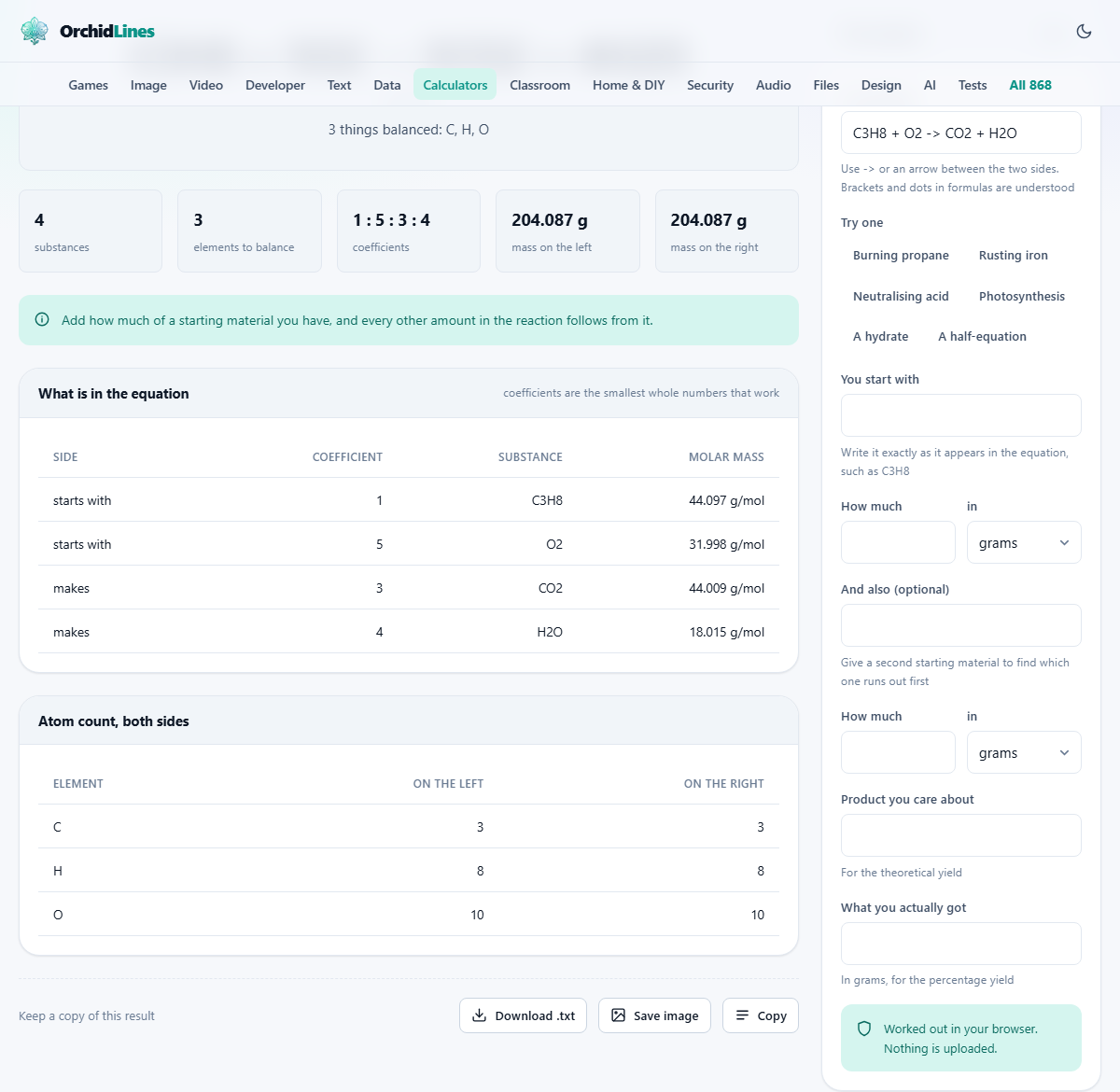This screenshot has width=1120, height=1092.
Task: Go to the Classroom category
Action: tap(539, 85)
